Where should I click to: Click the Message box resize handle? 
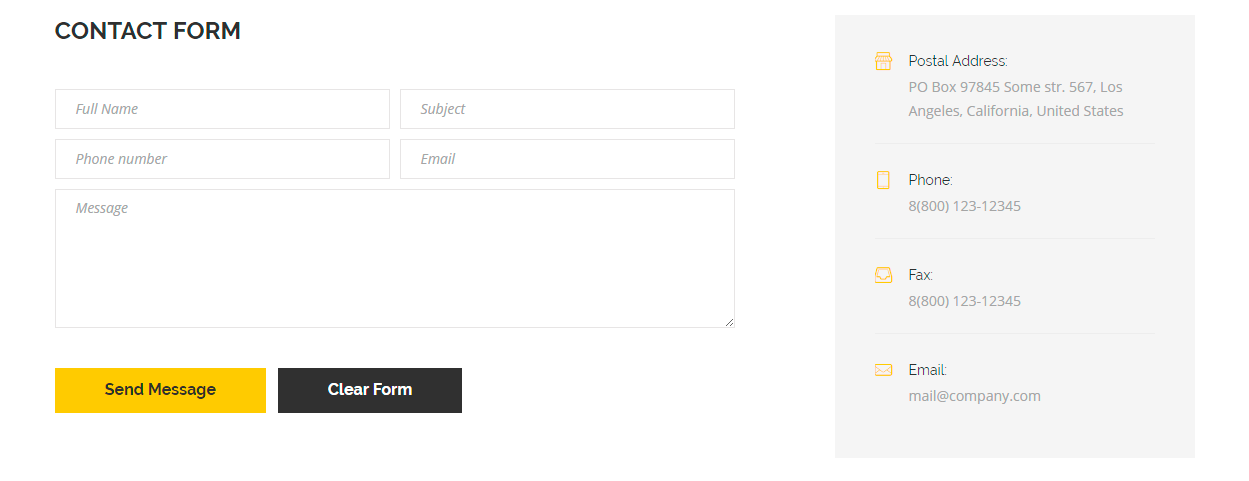[729, 322]
